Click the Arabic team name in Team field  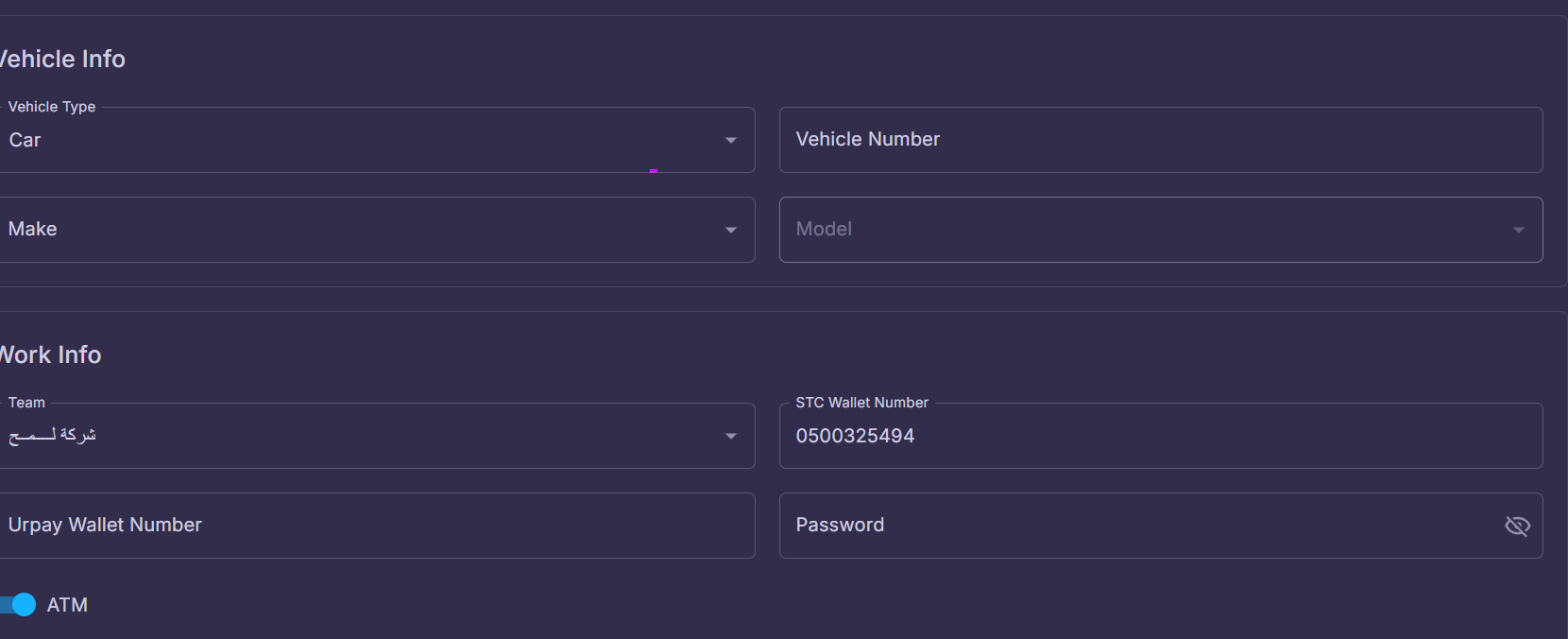point(52,435)
